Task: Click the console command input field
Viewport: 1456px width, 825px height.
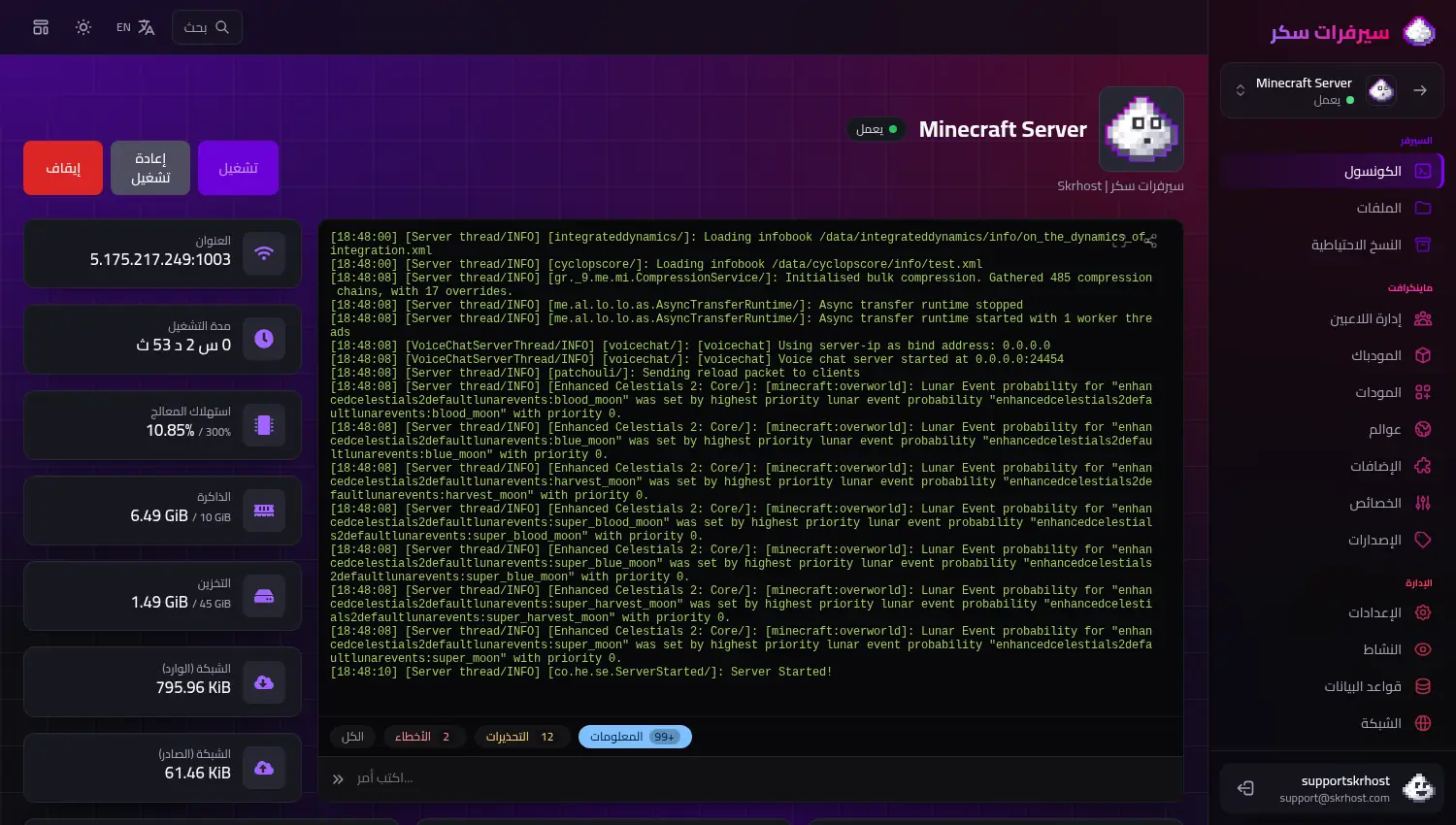Action: tap(750, 778)
